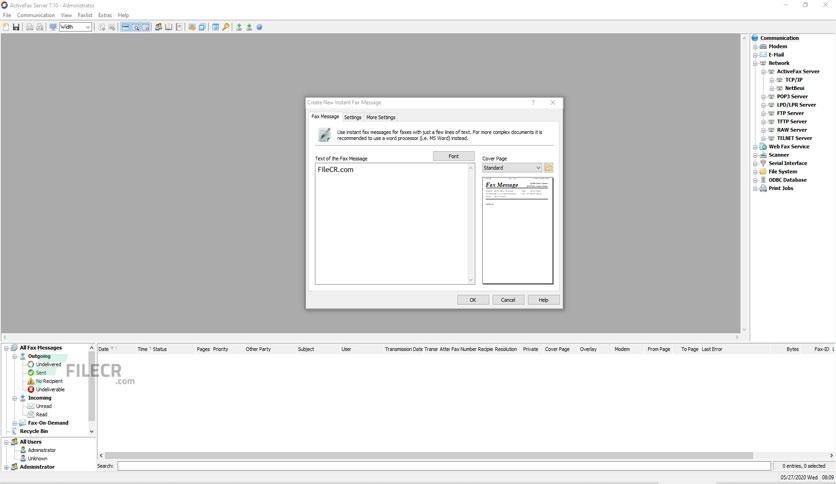836x484 pixels.
Task: Click the dialog's question mark help icon
Action: coord(533,102)
